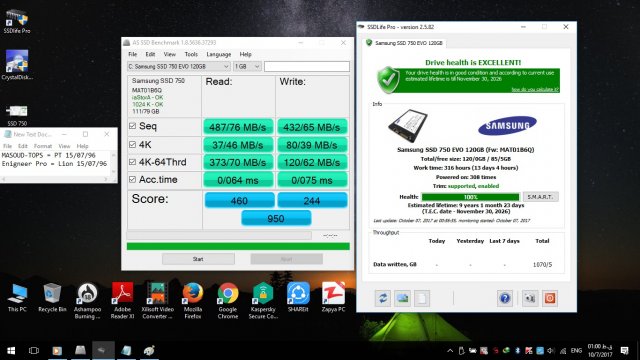This screenshot has height=360, width=640.
Task: Click the Notepad horizontal scrollbar
Action: tap(56, 179)
